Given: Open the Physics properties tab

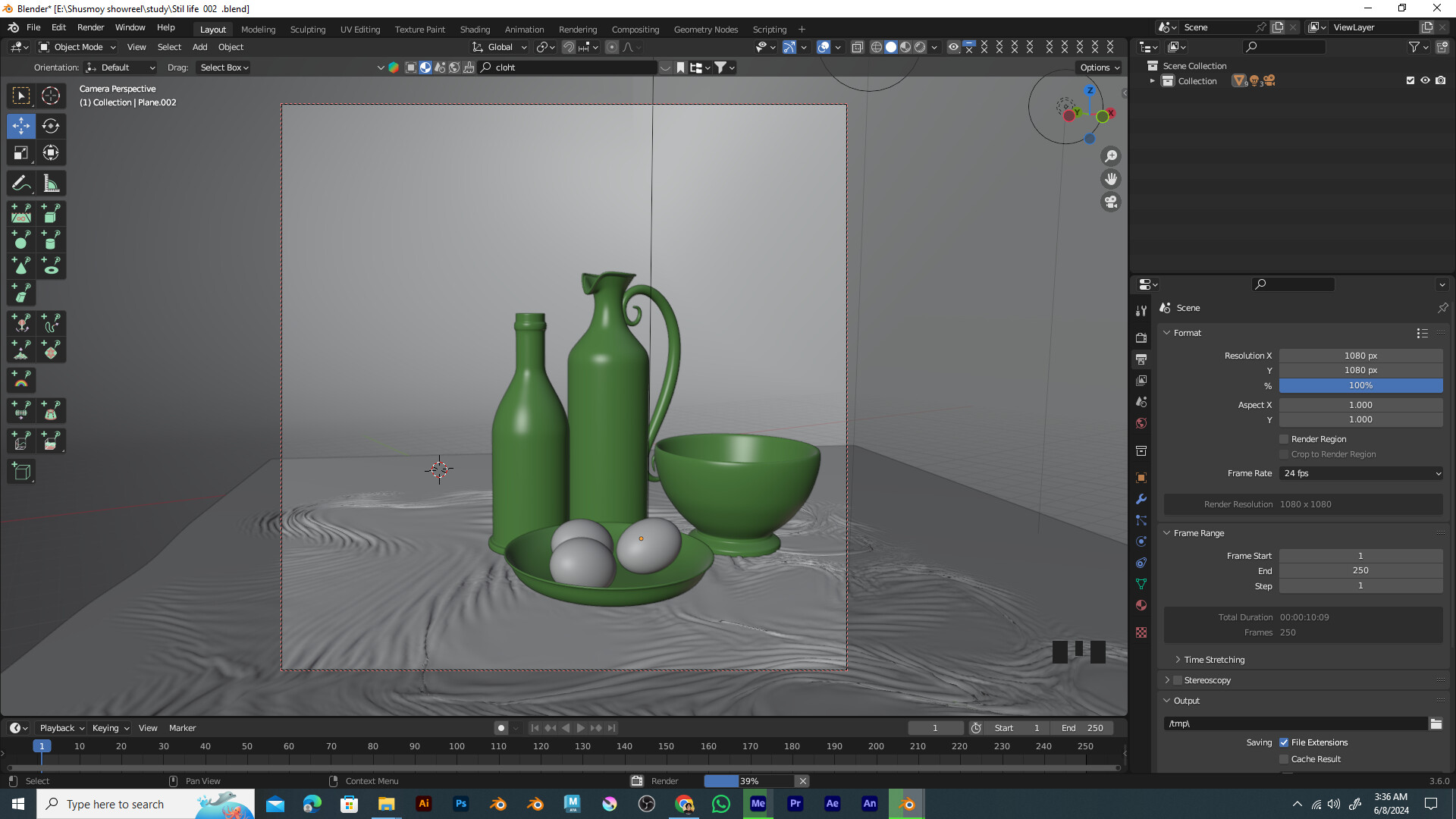Looking at the screenshot, I should (1141, 541).
